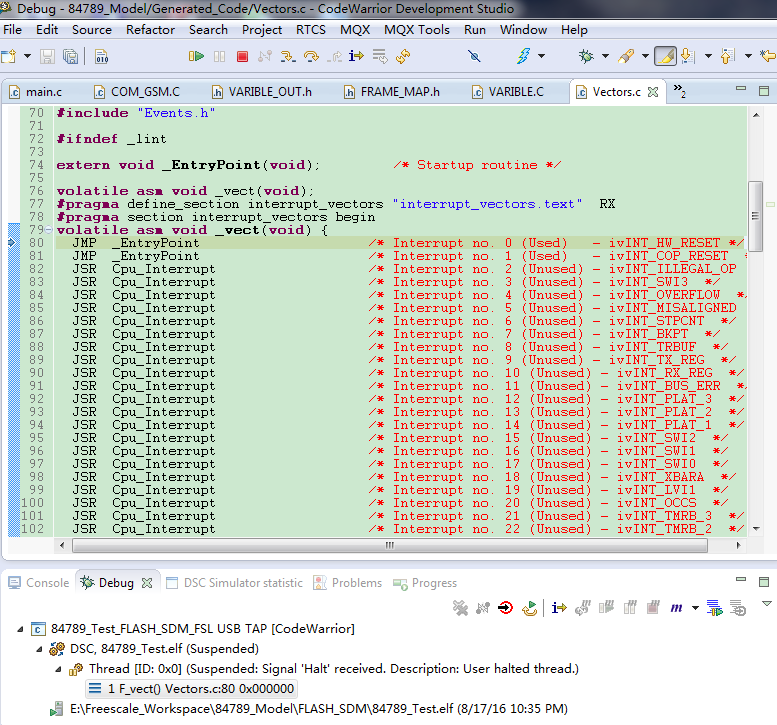Stop debugging with the red Terminate button

point(242,56)
